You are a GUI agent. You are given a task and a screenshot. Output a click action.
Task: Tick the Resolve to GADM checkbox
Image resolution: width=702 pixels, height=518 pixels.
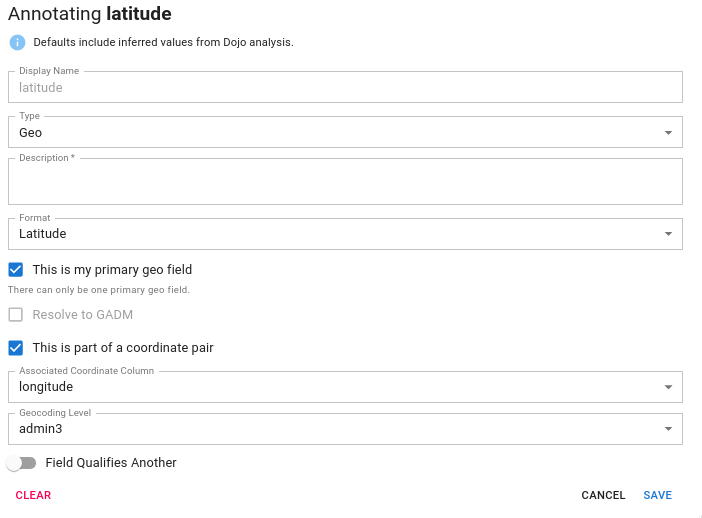pyautogui.click(x=16, y=315)
